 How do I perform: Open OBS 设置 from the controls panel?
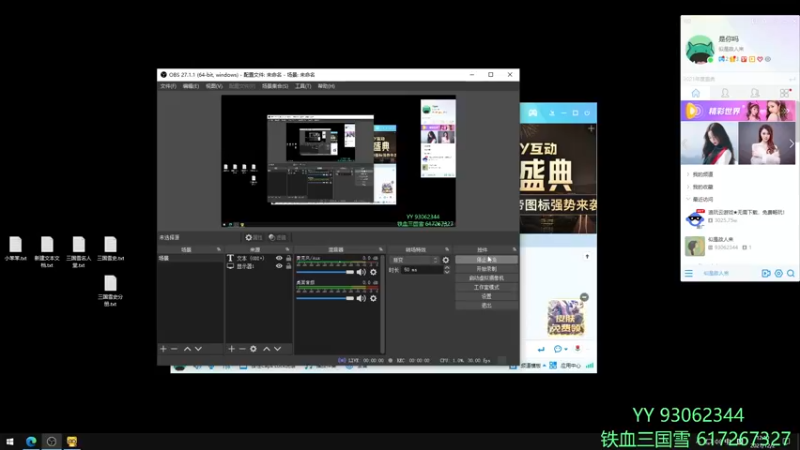(486, 296)
